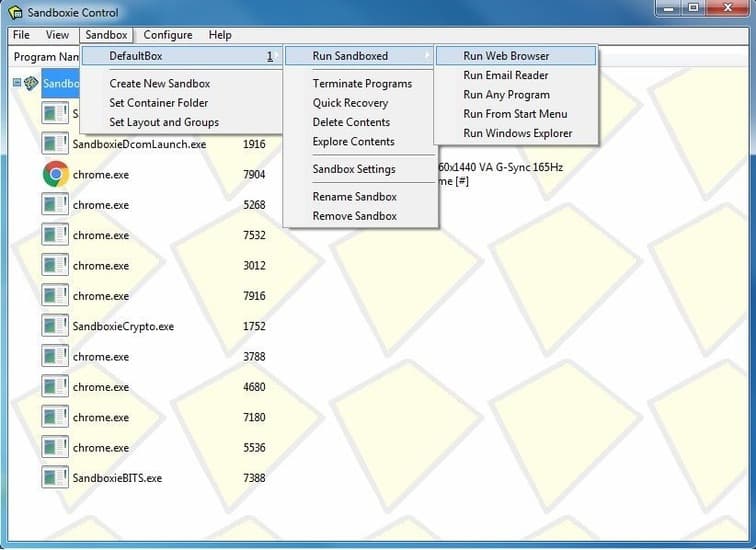Viewport: 756px width, 550px height.
Task: Click icon of chrome.exe with PID 5536
Action: pos(55,448)
